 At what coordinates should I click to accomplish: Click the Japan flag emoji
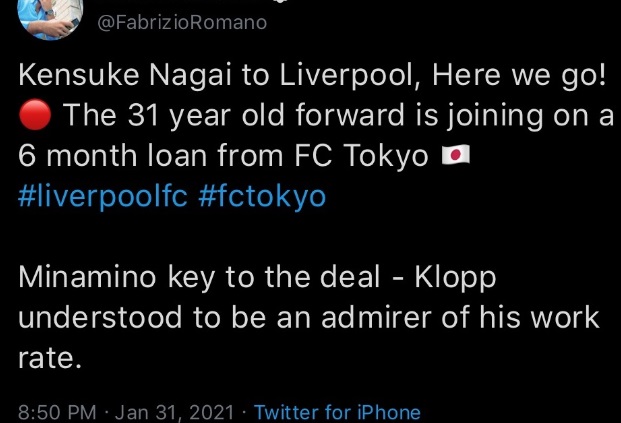pos(453,156)
